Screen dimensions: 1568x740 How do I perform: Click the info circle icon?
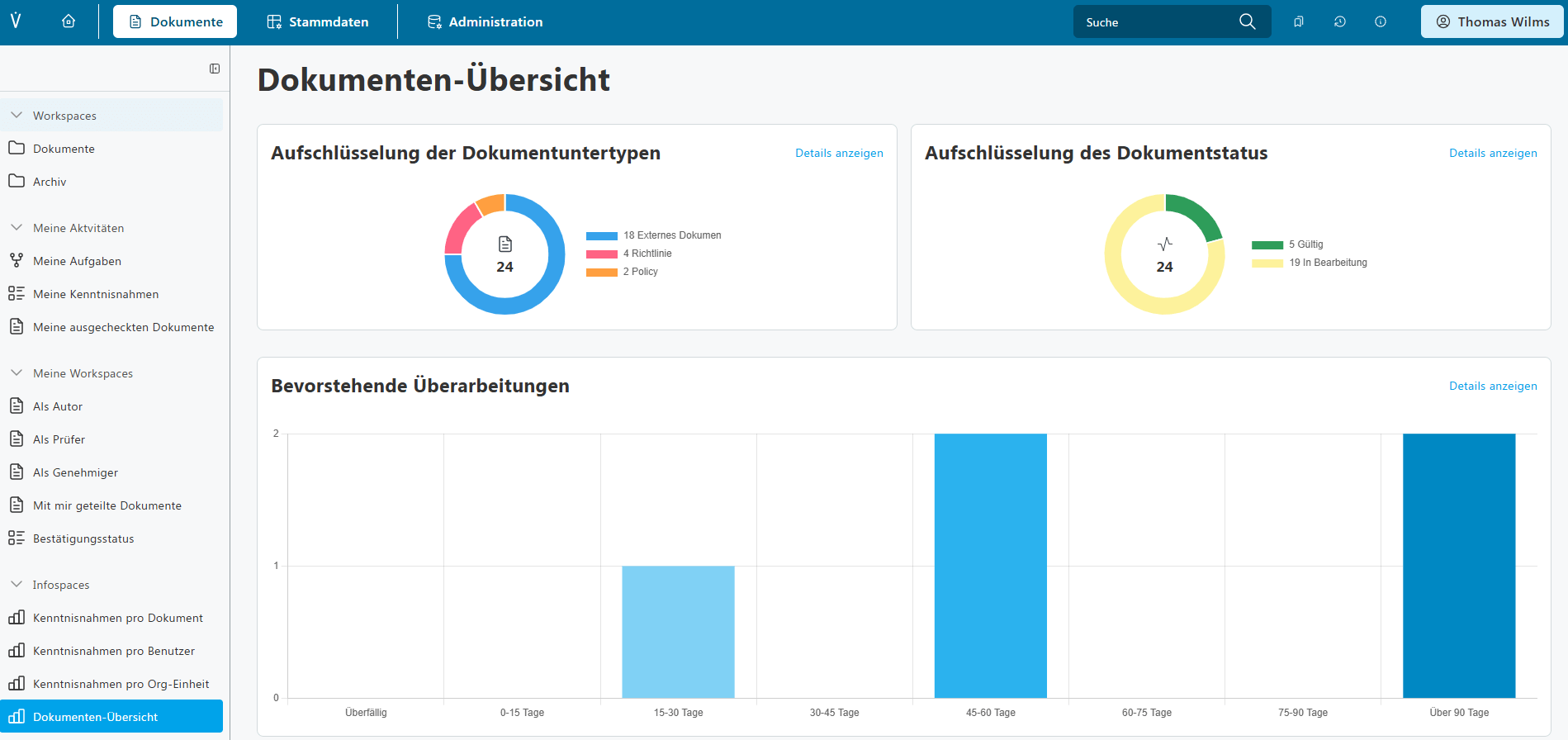tap(1380, 21)
